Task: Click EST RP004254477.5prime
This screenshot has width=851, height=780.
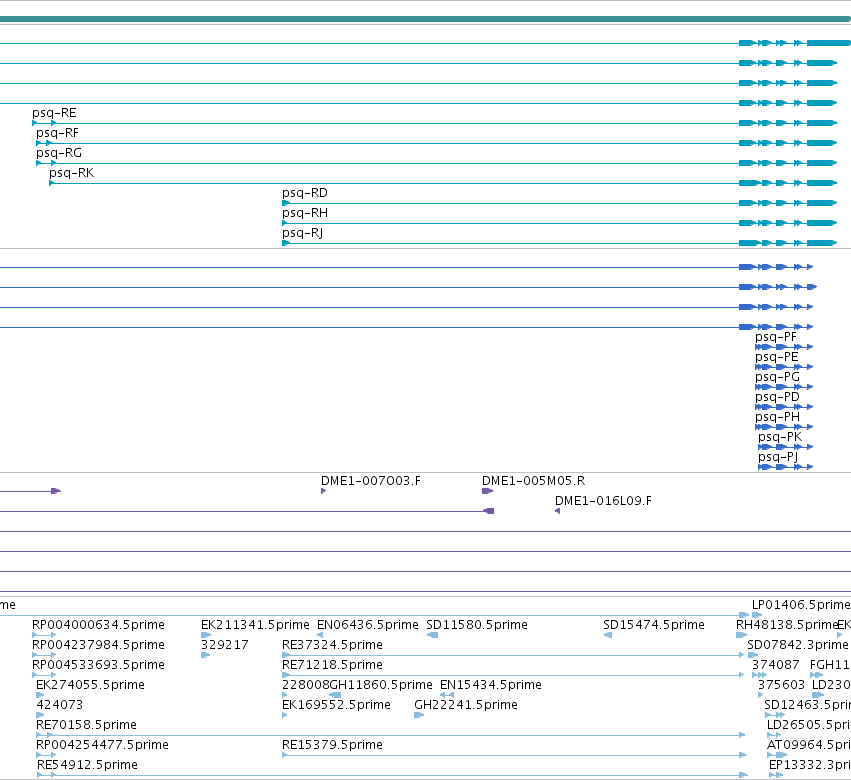Action: 102,745
